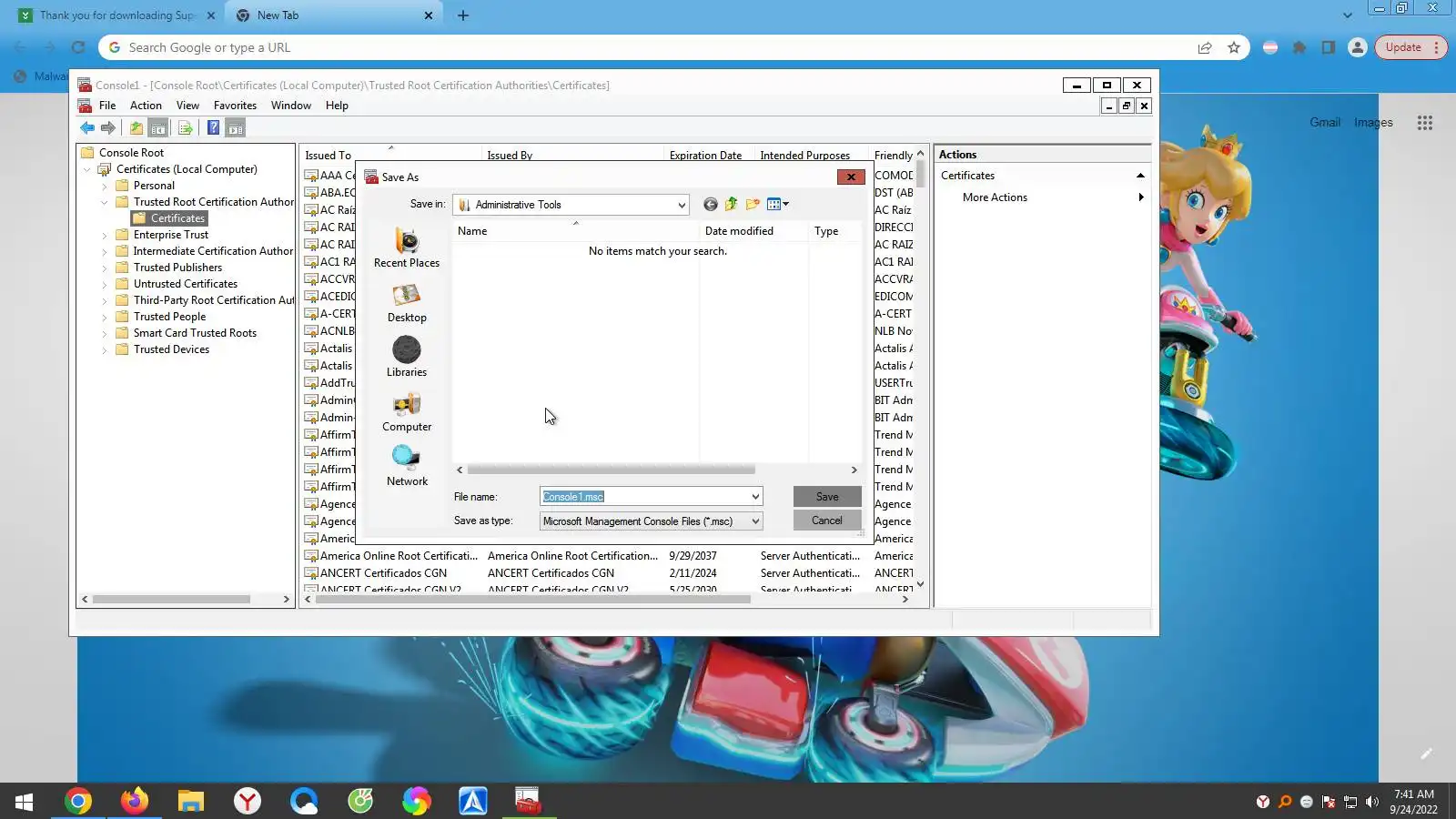Click the speaker volume icon in system tray

(1372, 802)
